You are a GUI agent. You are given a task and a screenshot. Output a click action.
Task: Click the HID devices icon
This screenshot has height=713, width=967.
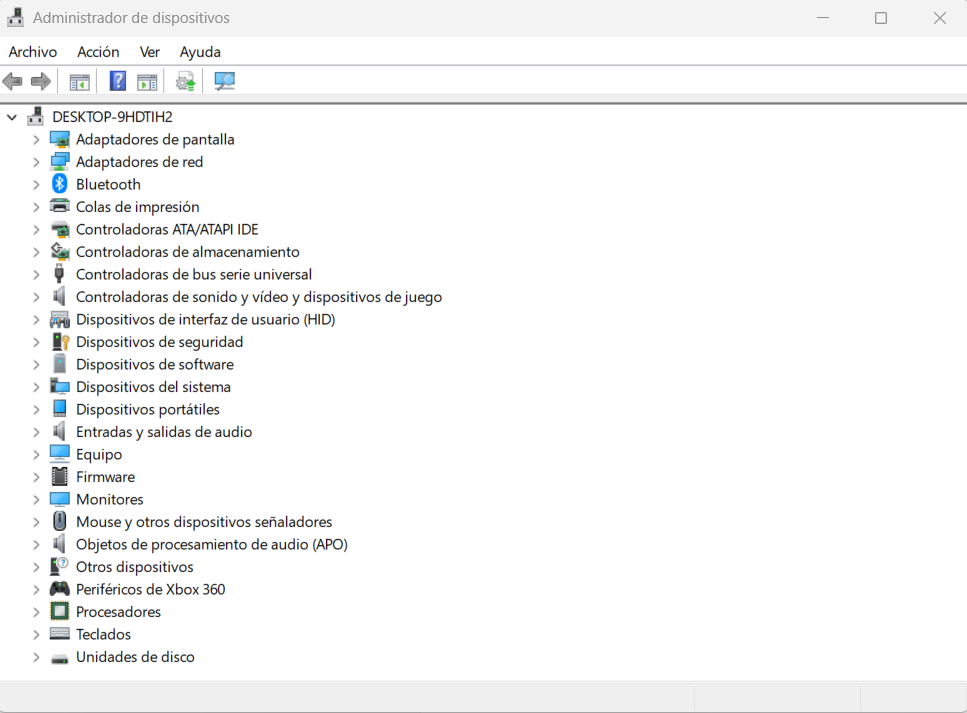coord(60,319)
